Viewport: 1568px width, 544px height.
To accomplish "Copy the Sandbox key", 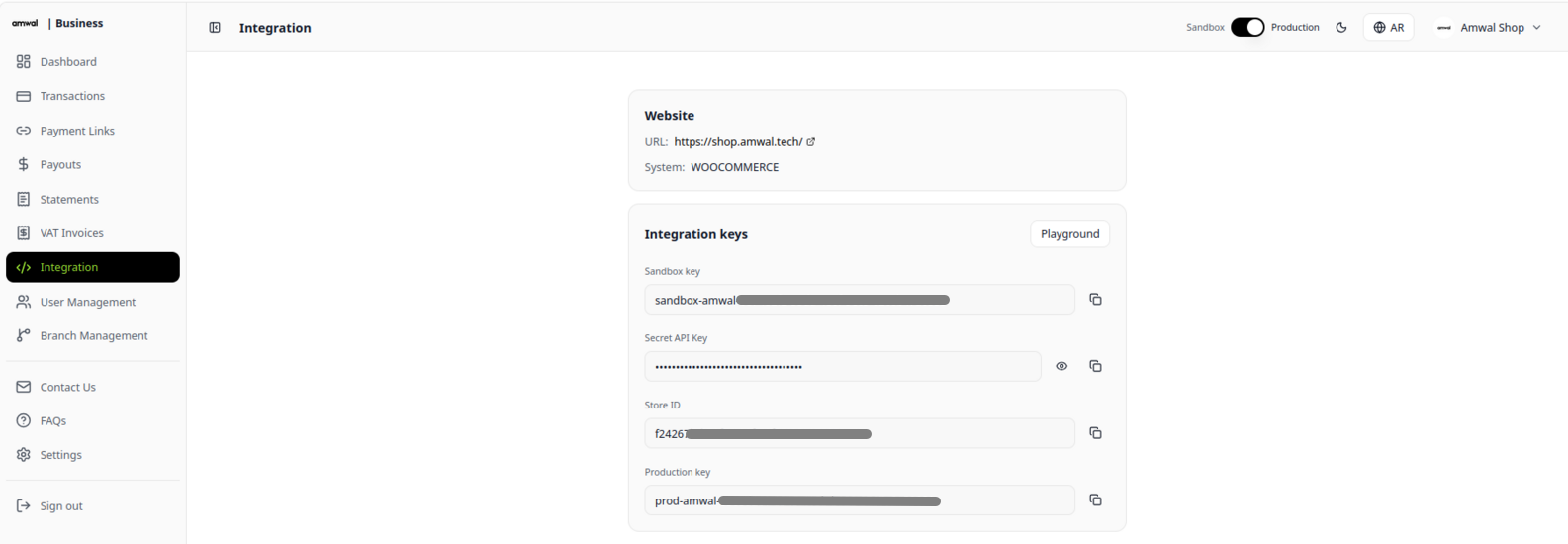I will click(1095, 299).
